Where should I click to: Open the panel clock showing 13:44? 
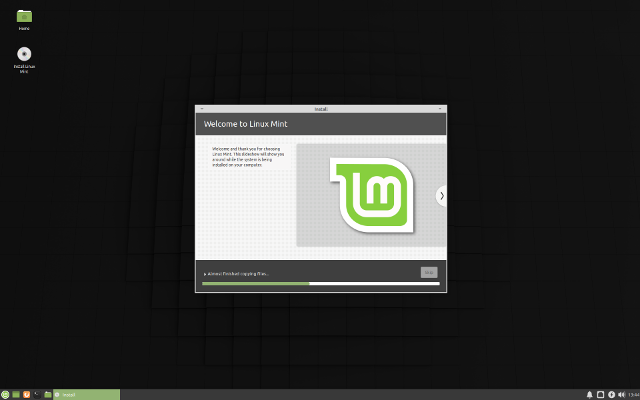(634, 395)
